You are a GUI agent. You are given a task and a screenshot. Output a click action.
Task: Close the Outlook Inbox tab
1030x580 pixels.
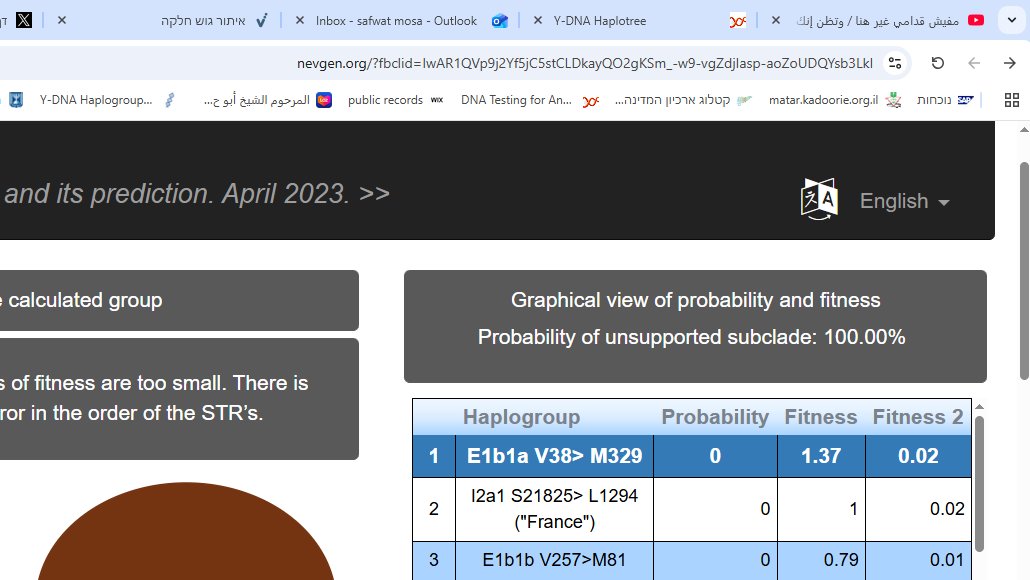pyautogui.click(x=300, y=20)
